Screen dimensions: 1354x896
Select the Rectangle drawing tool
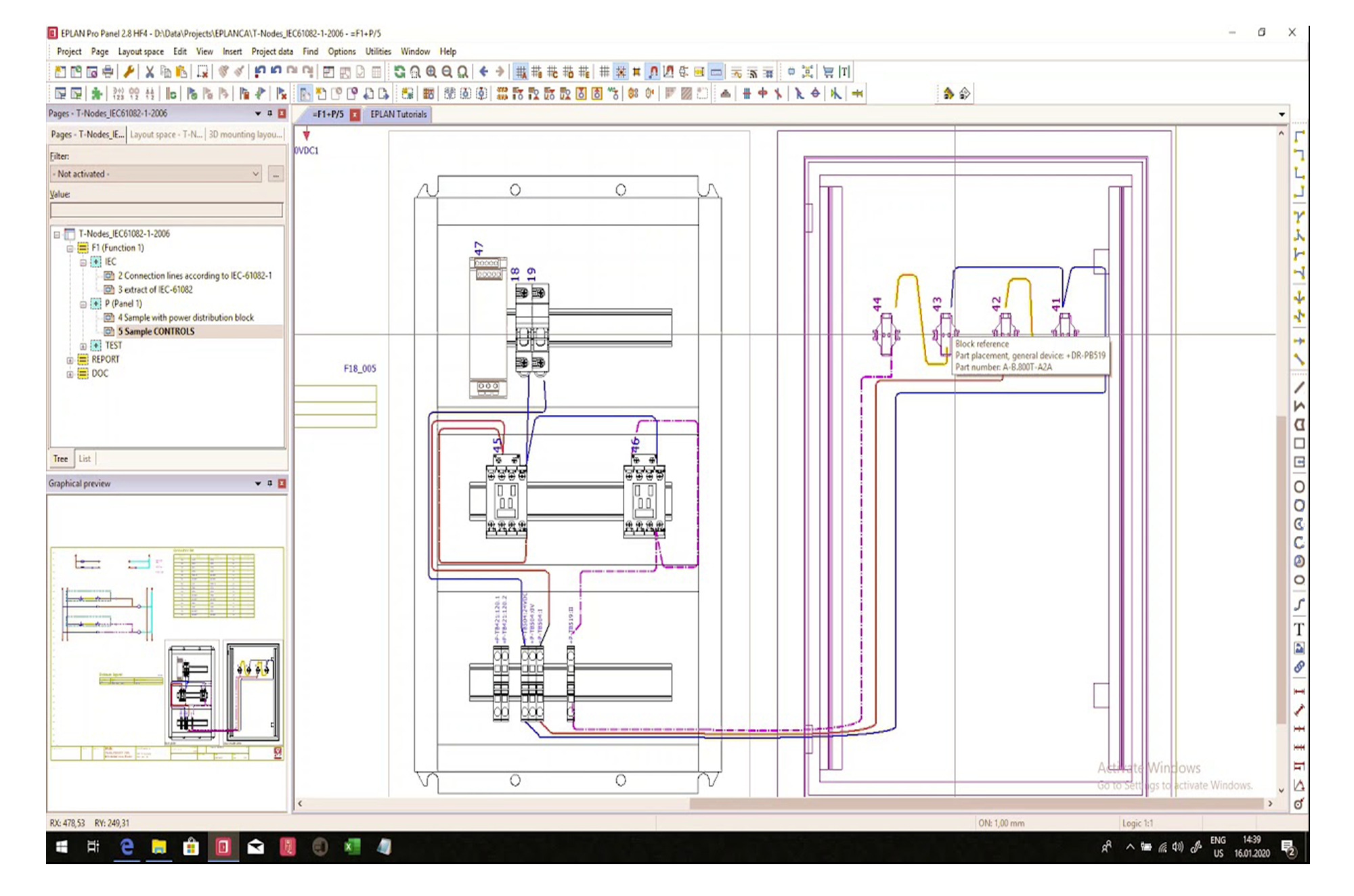coord(1299,442)
